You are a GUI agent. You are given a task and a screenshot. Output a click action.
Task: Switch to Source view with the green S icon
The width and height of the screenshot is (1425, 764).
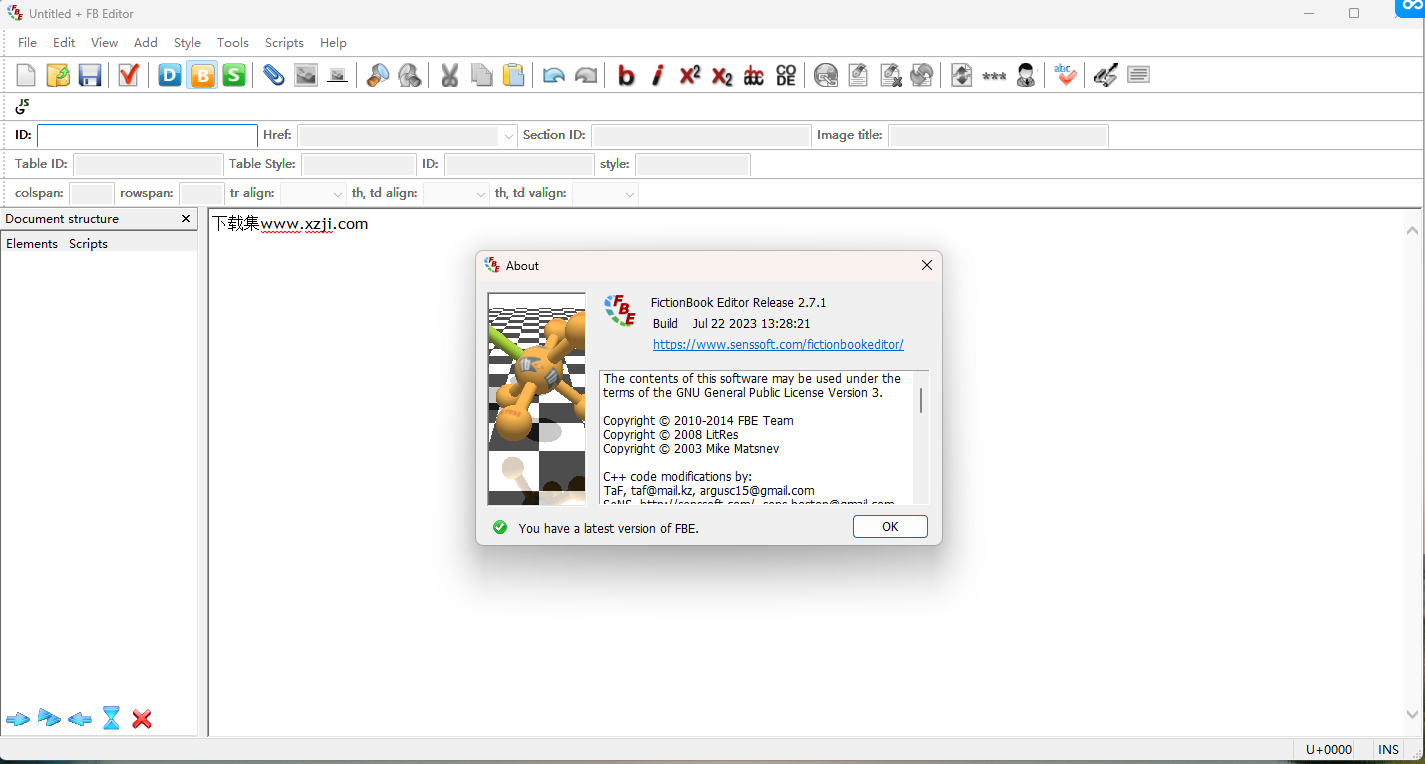point(234,75)
